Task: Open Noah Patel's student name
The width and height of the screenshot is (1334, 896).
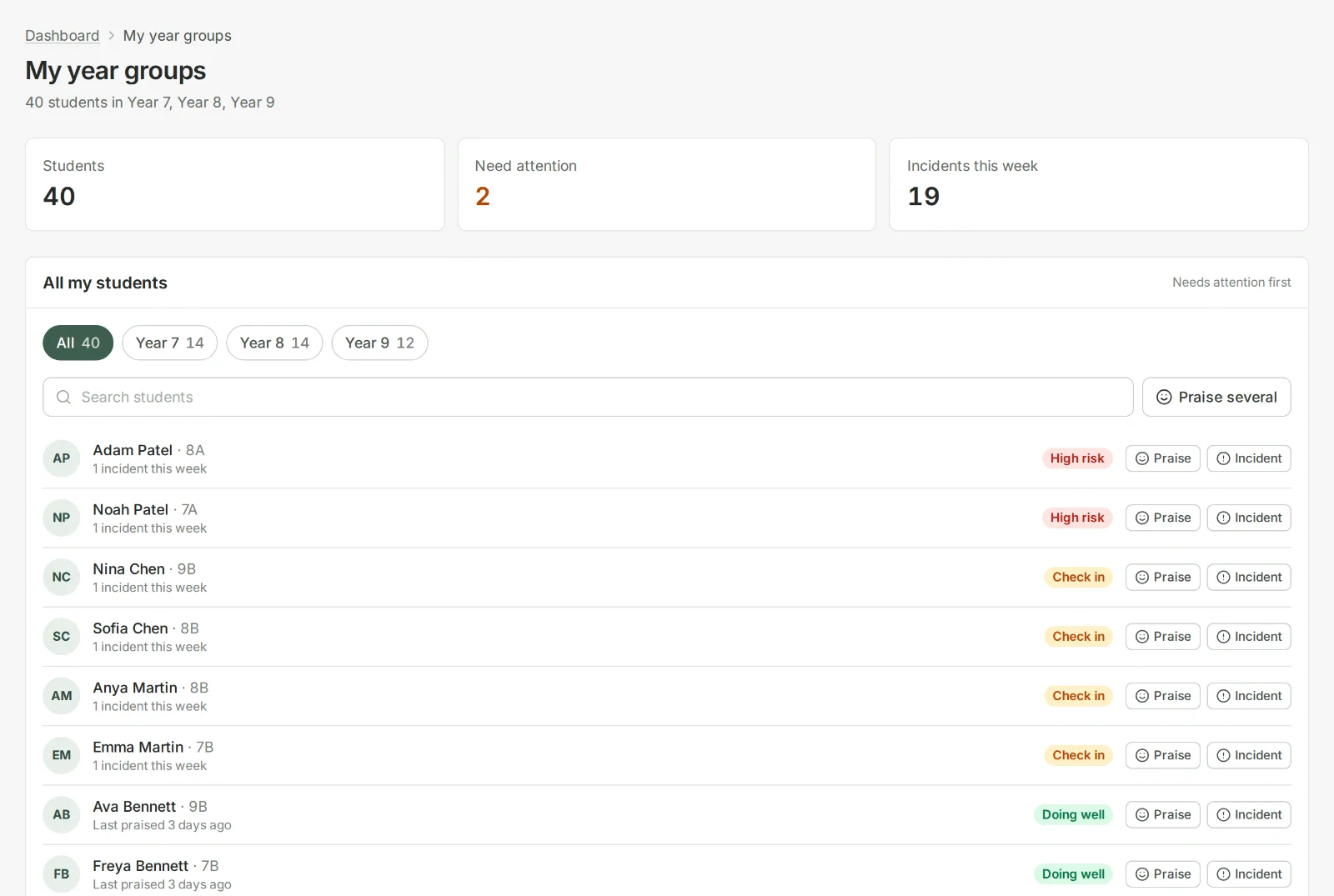Action: coord(130,509)
